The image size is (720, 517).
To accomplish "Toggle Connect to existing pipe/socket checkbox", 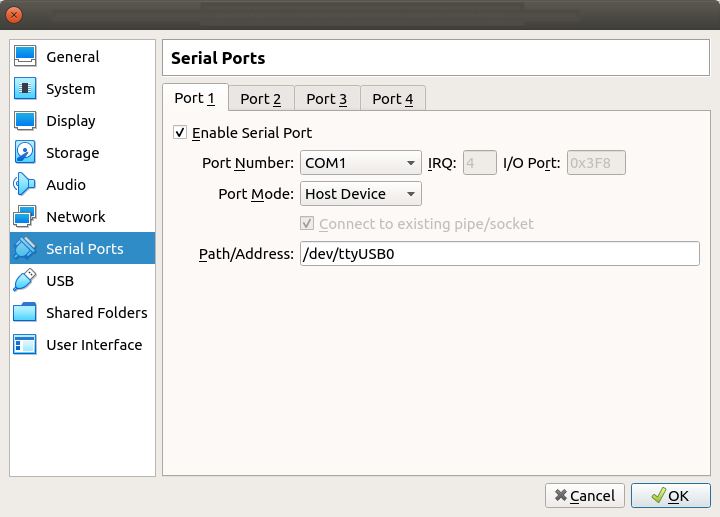I will [307, 224].
